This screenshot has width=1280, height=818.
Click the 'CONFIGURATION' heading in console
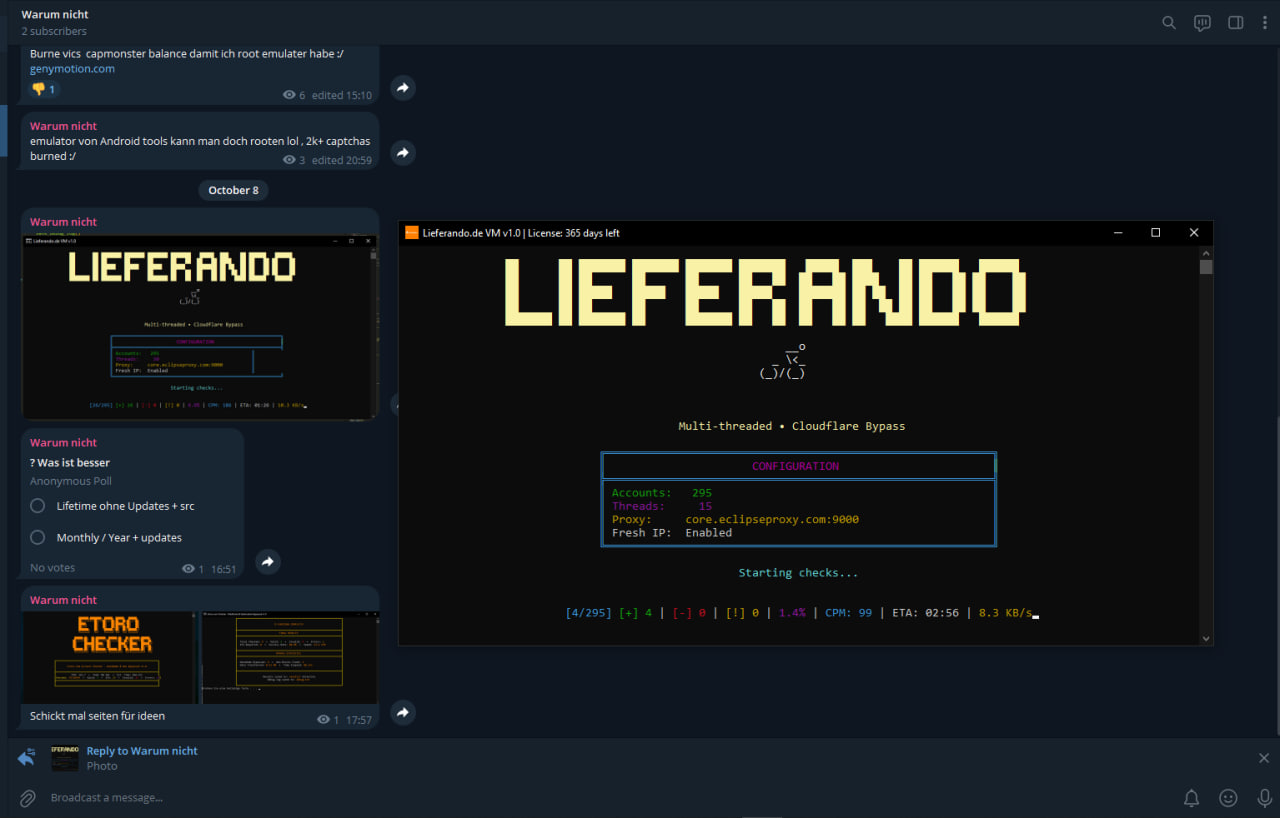pos(796,466)
